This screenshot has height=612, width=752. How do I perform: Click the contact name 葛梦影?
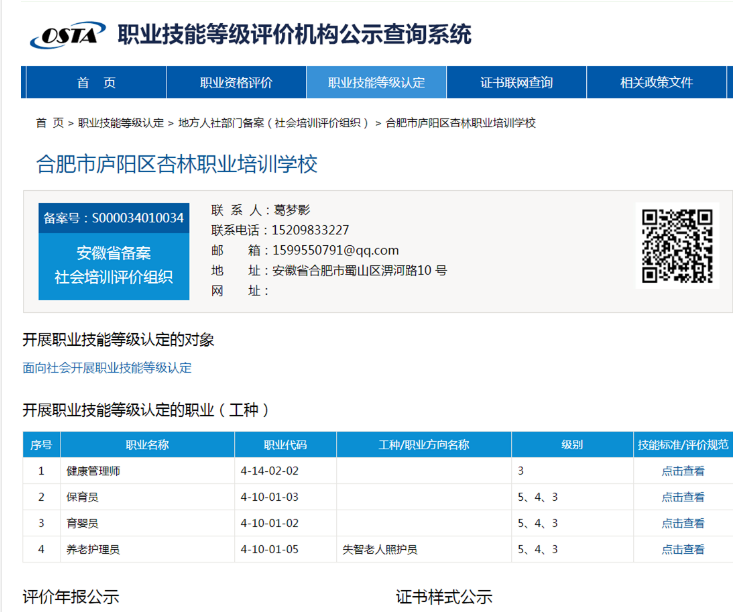point(292,210)
